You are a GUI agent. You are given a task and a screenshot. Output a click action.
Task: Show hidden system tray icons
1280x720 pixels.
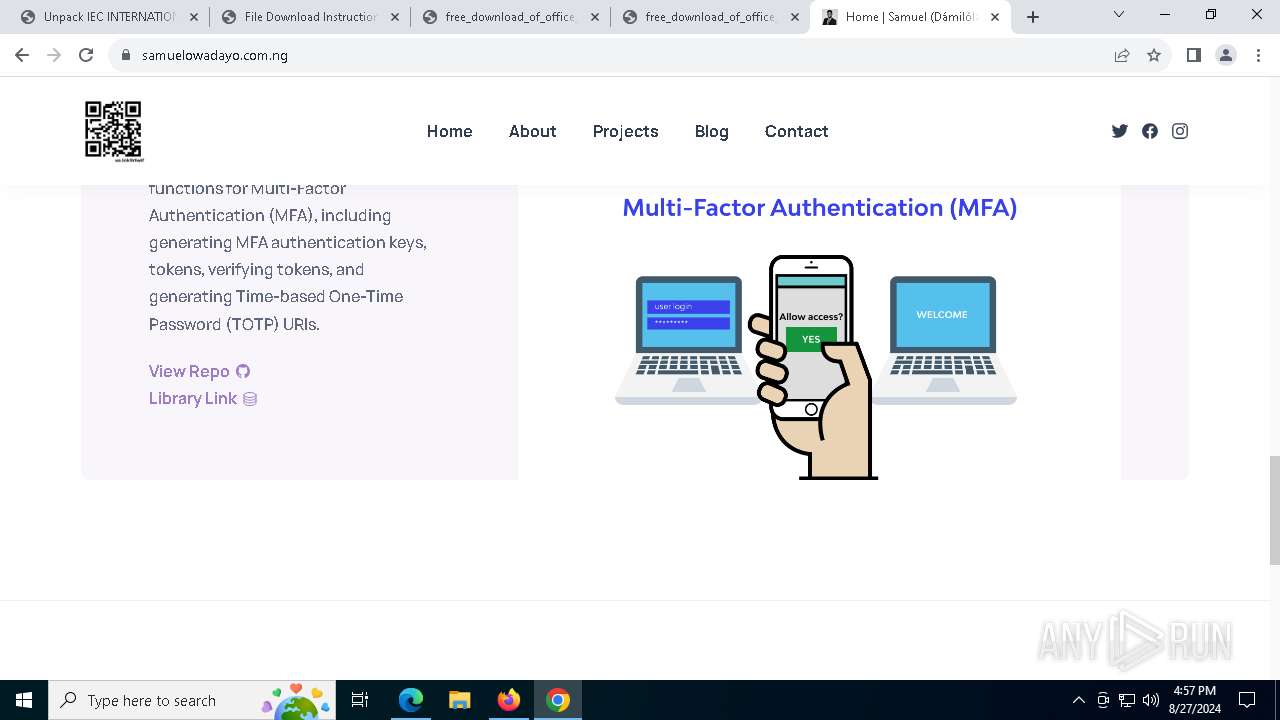(1078, 700)
